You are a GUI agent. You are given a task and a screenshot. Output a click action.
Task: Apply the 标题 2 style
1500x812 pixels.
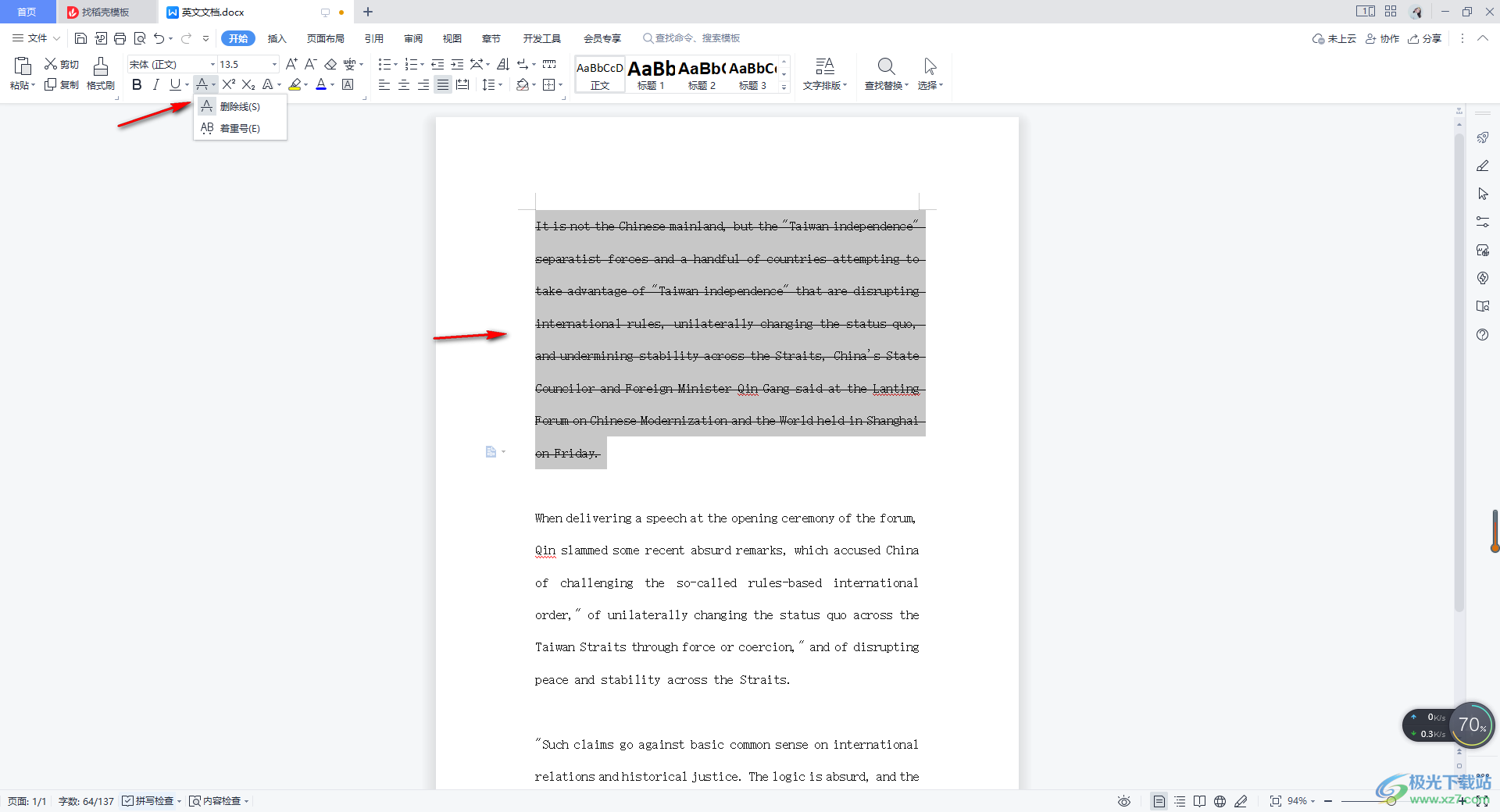point(702,74)
